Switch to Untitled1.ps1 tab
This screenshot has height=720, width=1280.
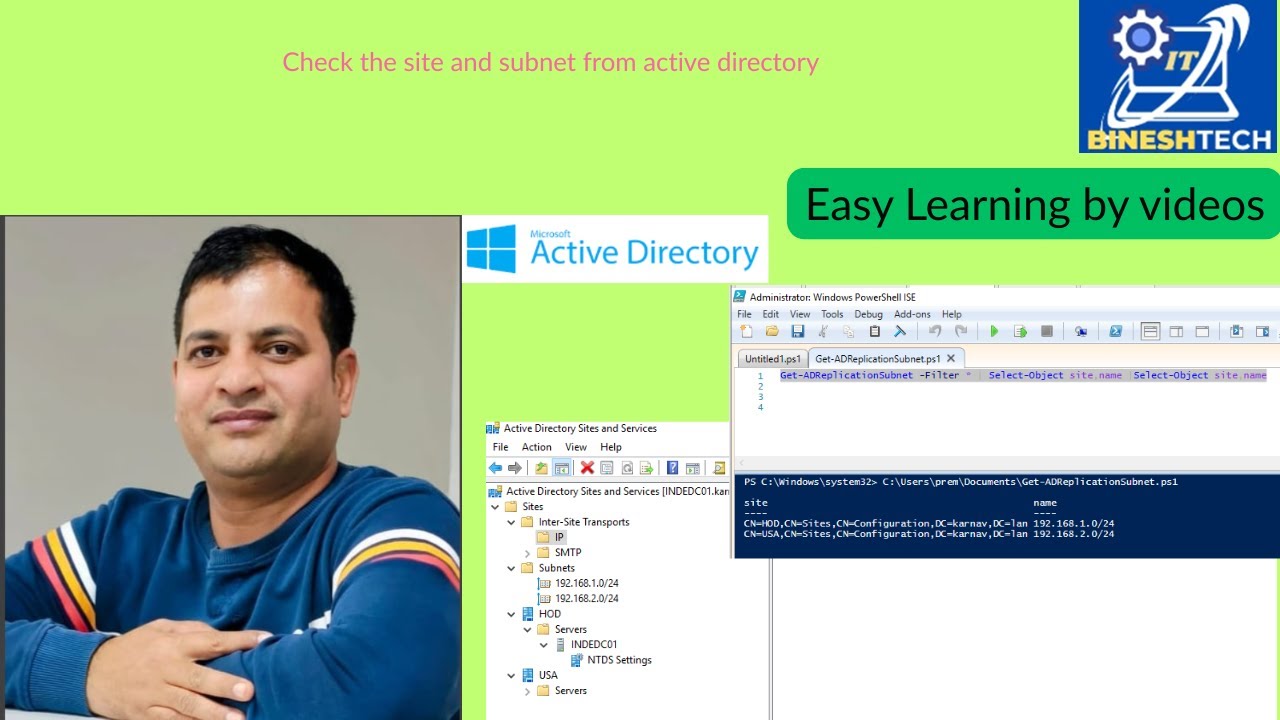coord(773,358)
